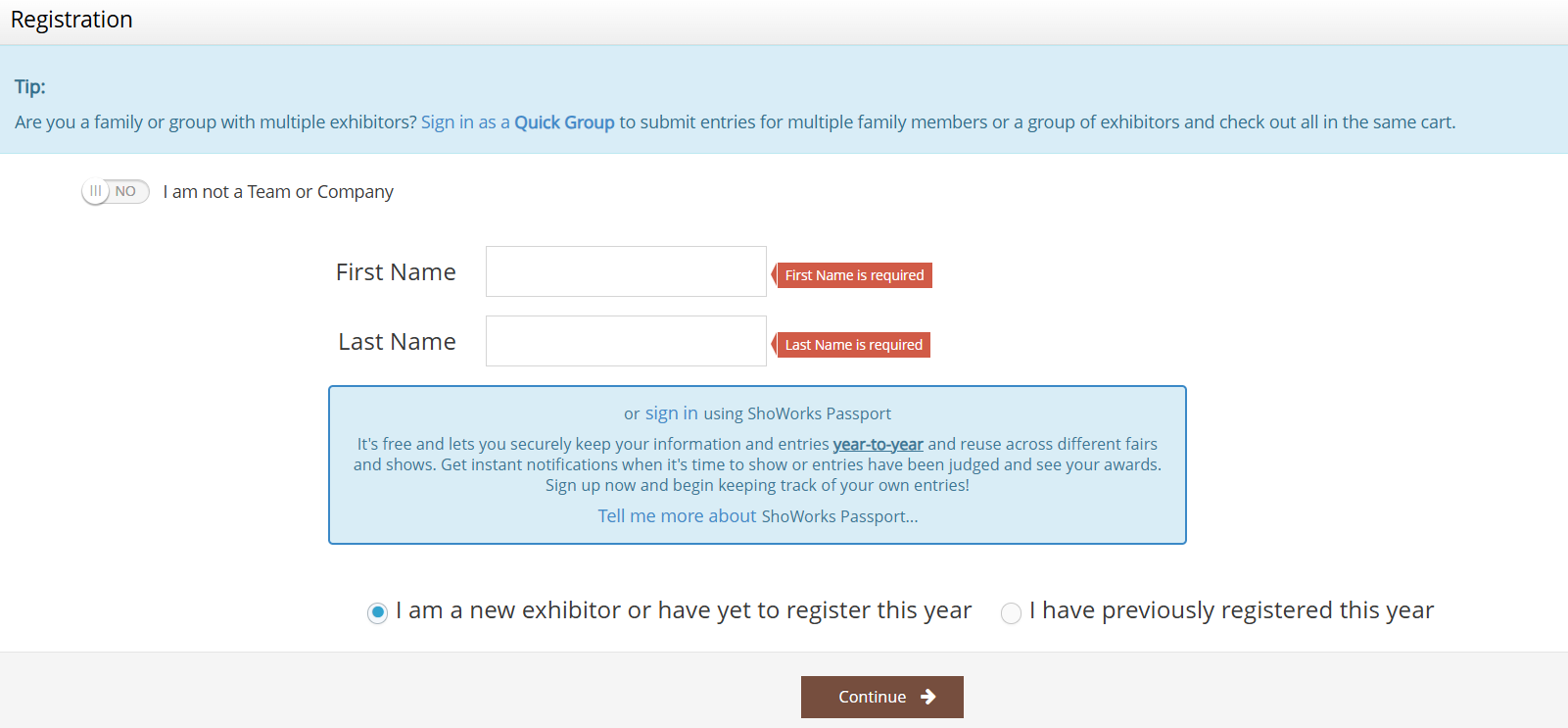Click the arrow icon on the Continue button

928,697
